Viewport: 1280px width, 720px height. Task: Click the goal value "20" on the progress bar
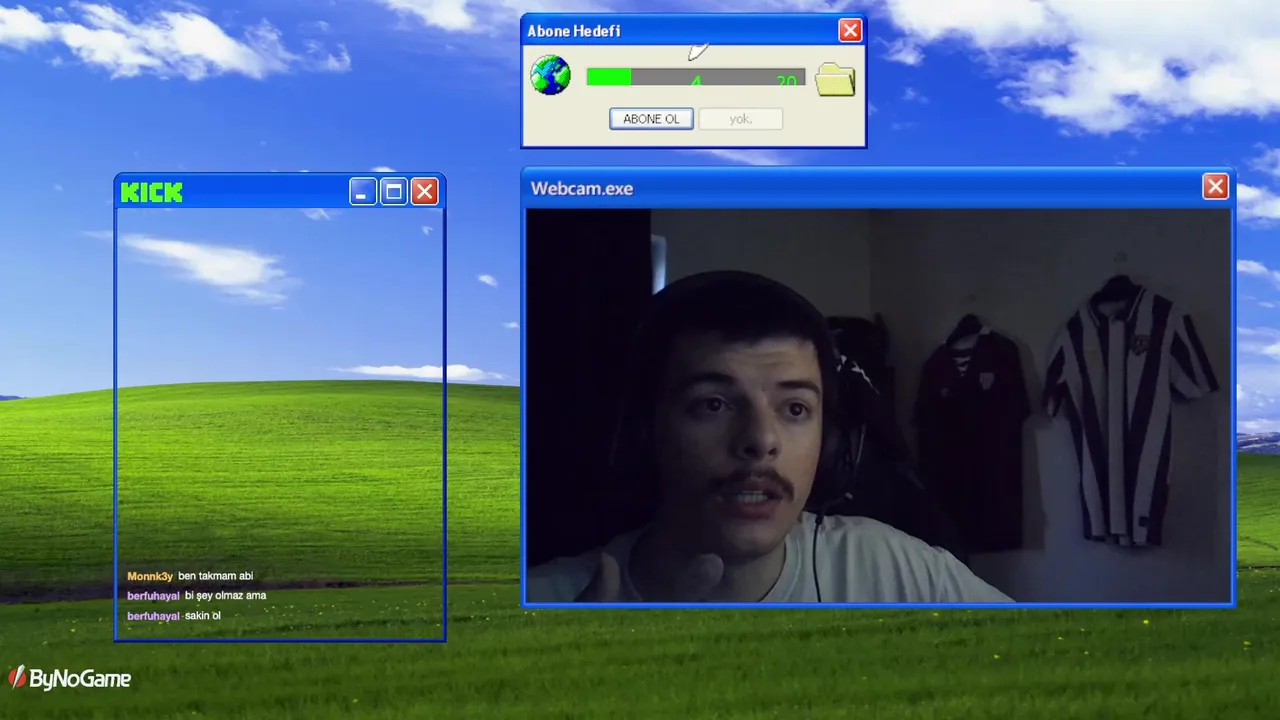(x=787, y=80)
